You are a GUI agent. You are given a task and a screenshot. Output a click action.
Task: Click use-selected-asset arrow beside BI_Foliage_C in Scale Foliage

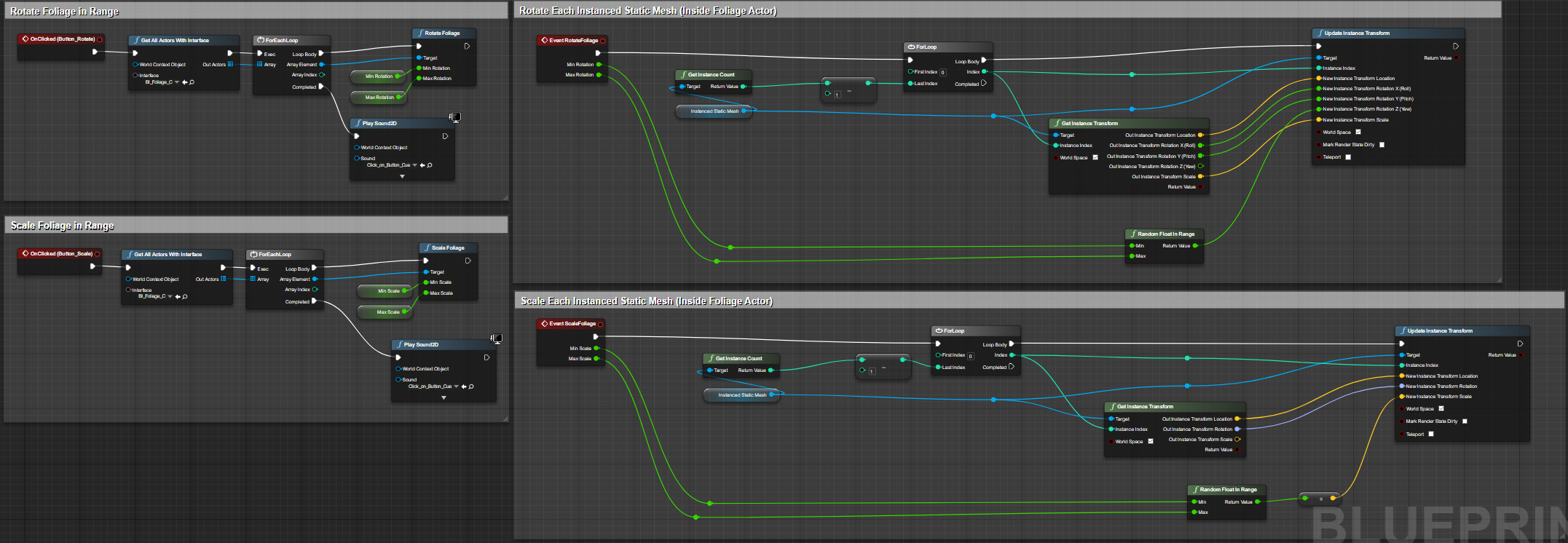178,296
